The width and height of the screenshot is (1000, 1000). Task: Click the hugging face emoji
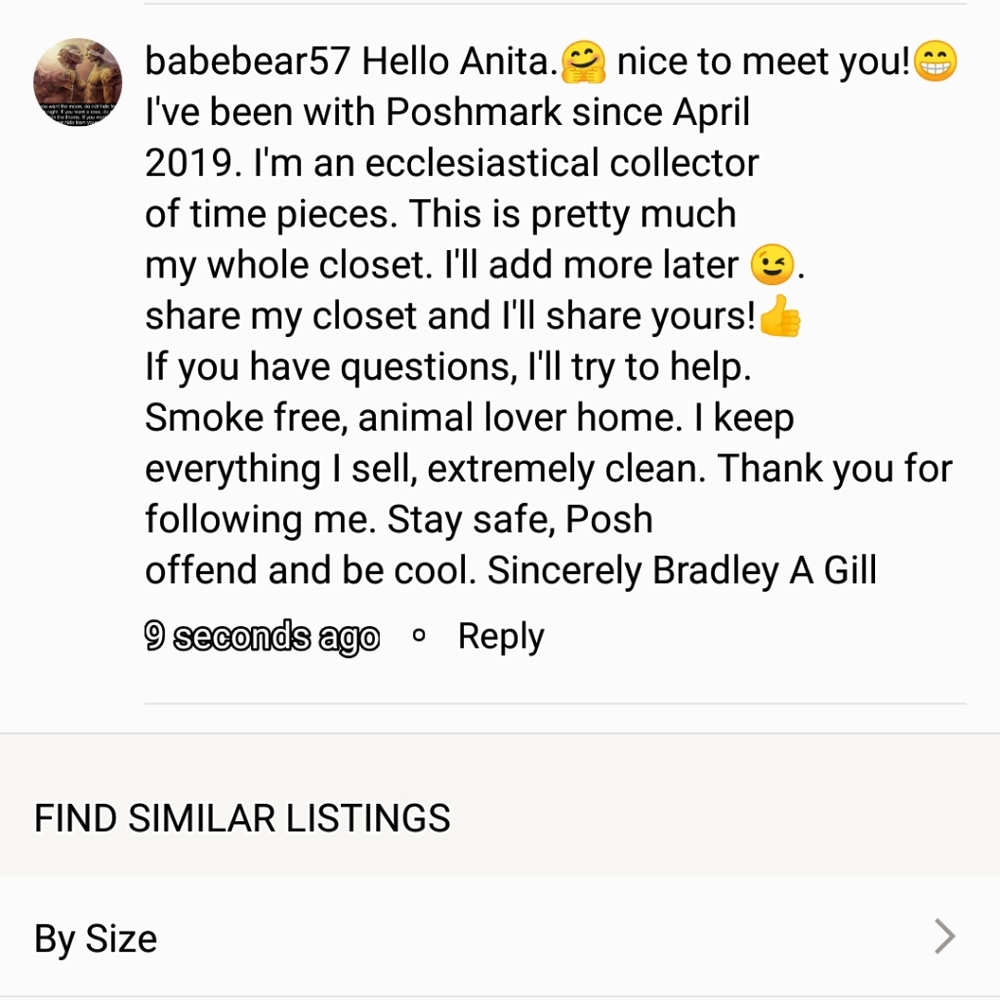[x=586, y=64]
